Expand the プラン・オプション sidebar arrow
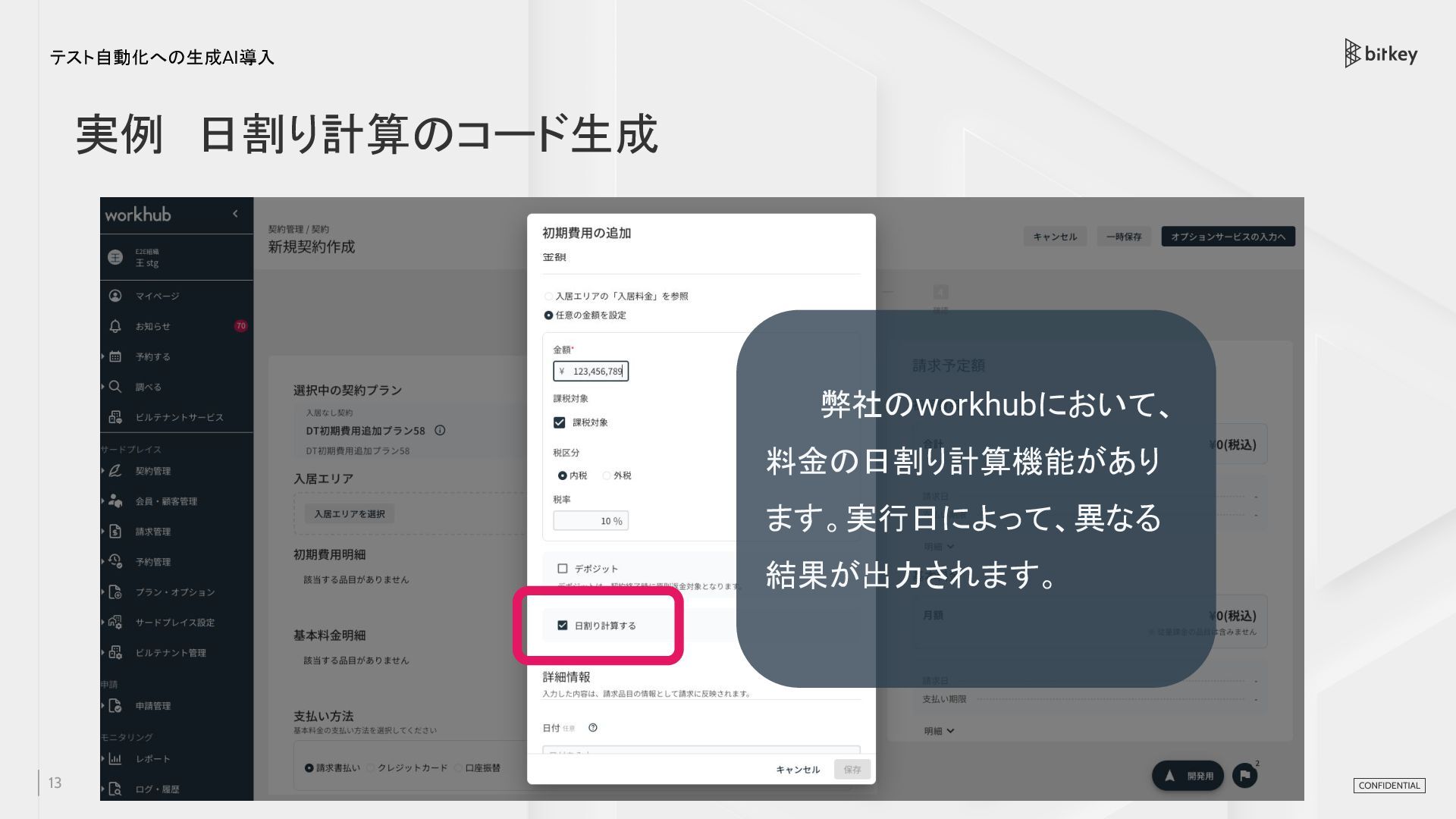 click(x=103, y=592)
